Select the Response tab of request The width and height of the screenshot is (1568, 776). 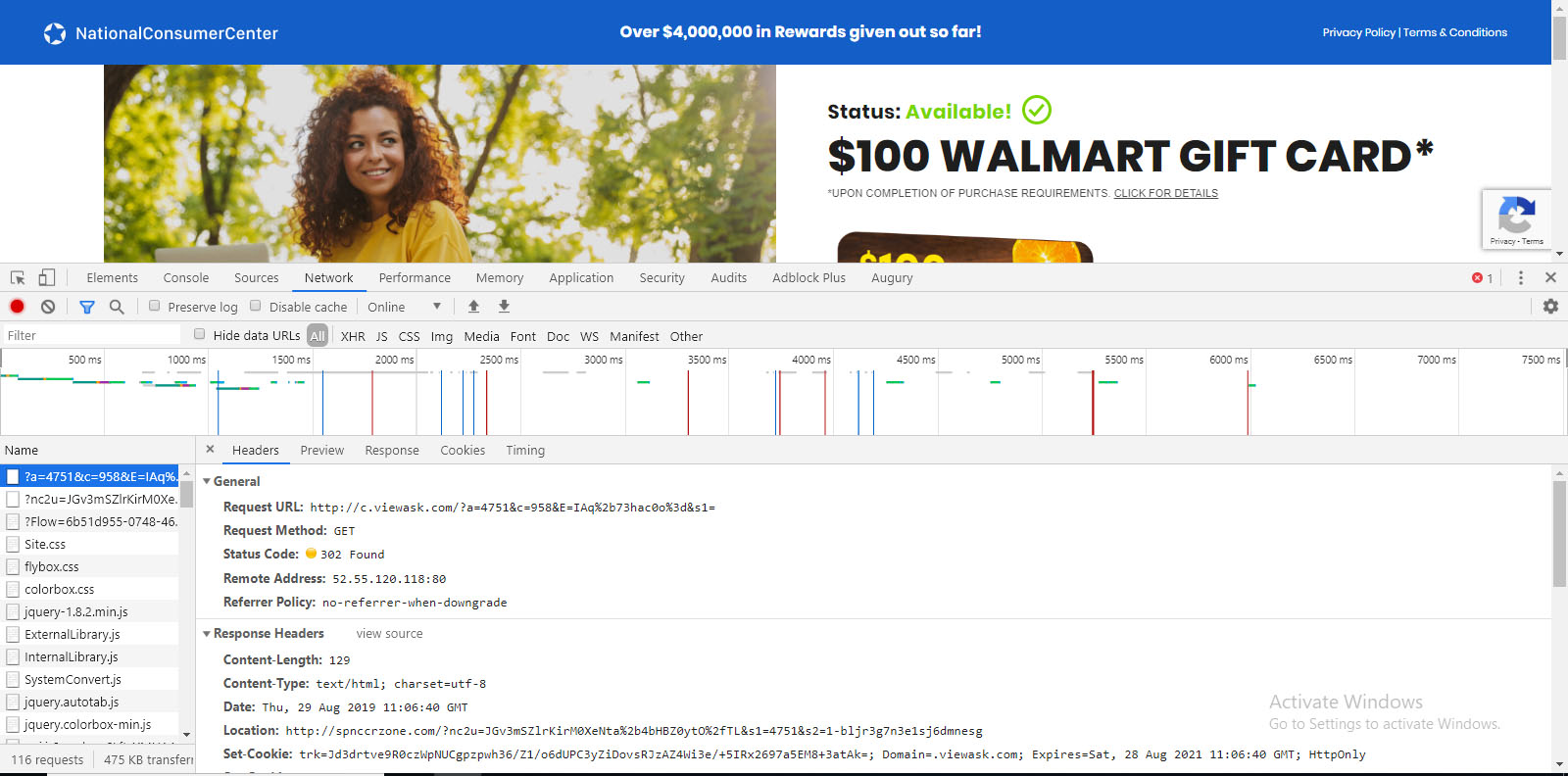[x=392, y=451]
